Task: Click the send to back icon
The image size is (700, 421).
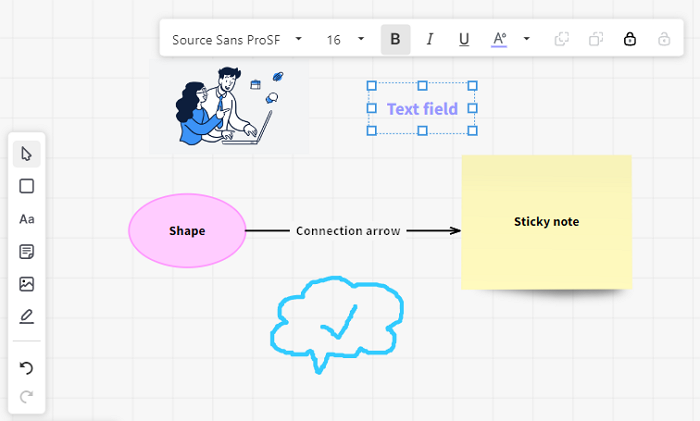Action: [596, 39]
